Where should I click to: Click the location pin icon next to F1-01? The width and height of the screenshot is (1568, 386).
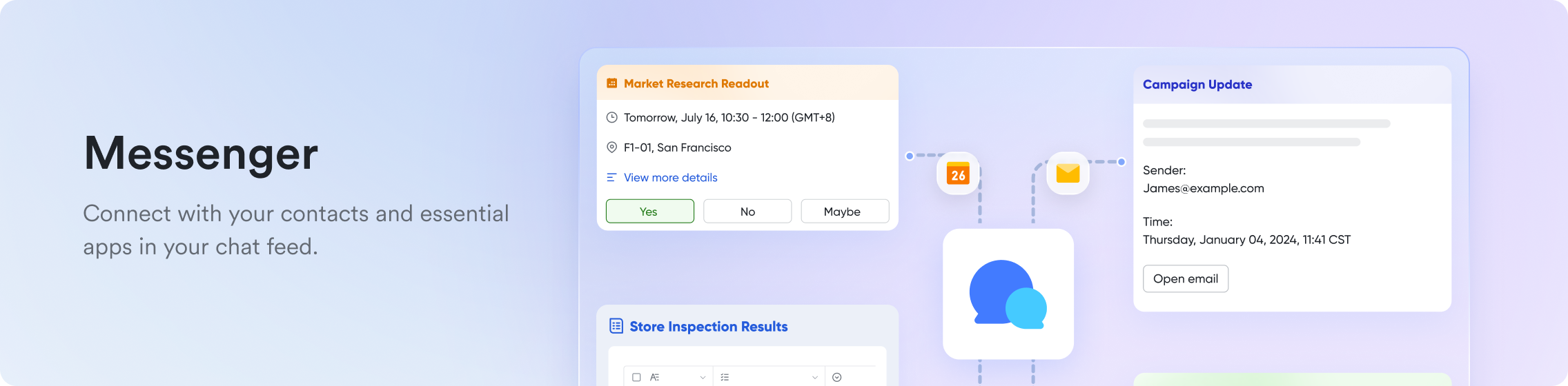click(611, 148)
